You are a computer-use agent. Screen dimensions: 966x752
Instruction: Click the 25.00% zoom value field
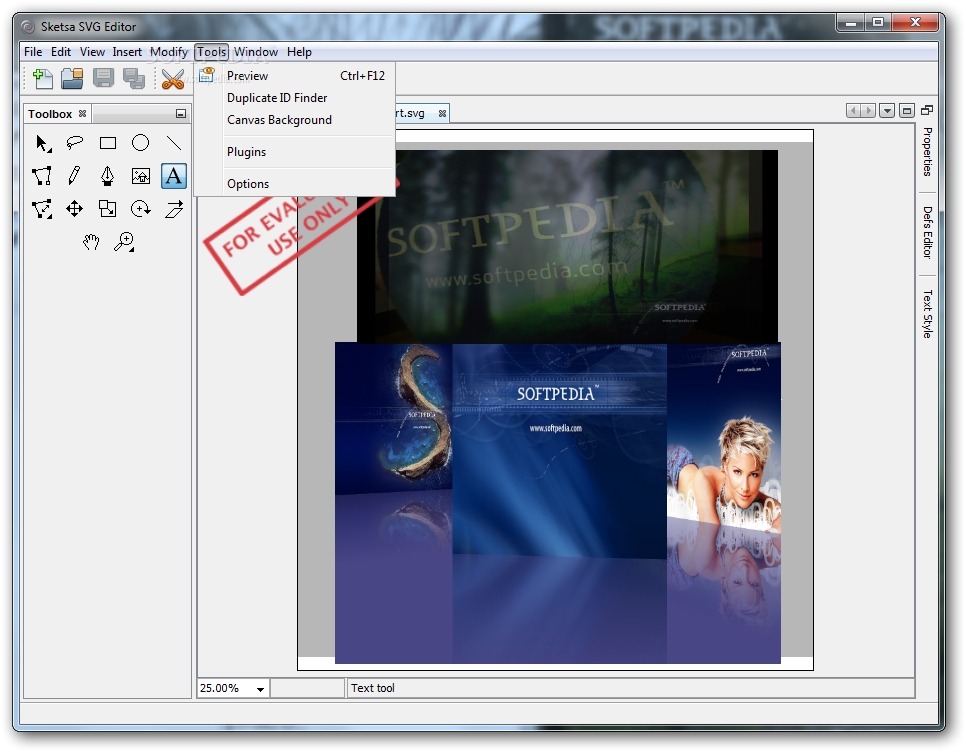[225, 689]
